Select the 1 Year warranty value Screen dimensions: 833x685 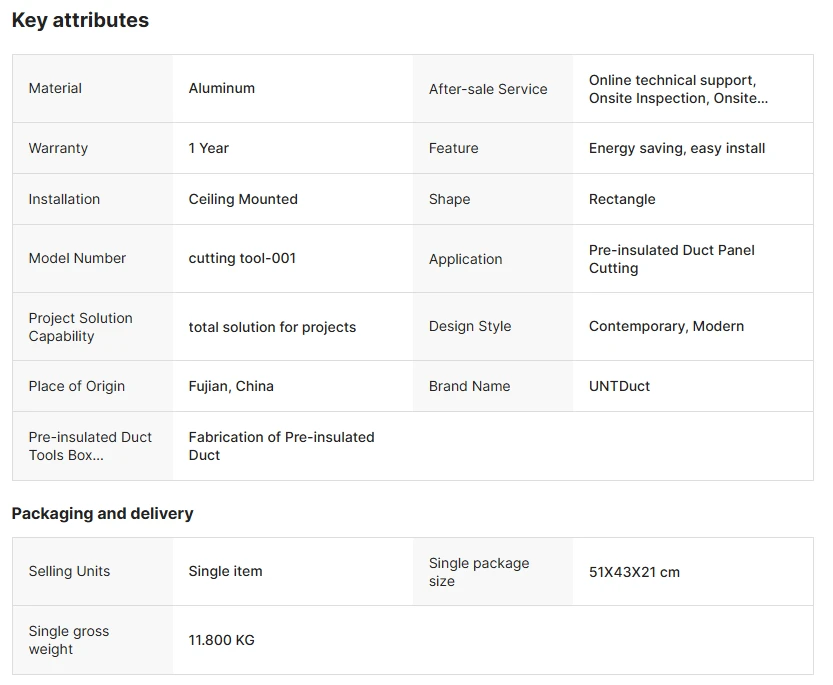tap(208, 148)
